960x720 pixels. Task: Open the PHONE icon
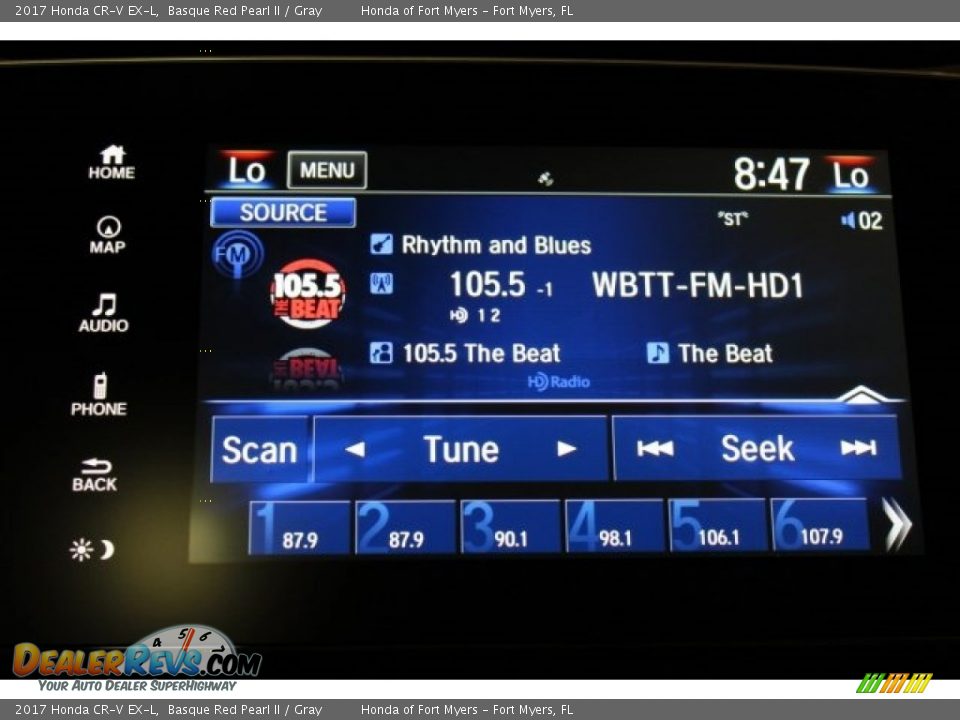(x=99, y=395)
